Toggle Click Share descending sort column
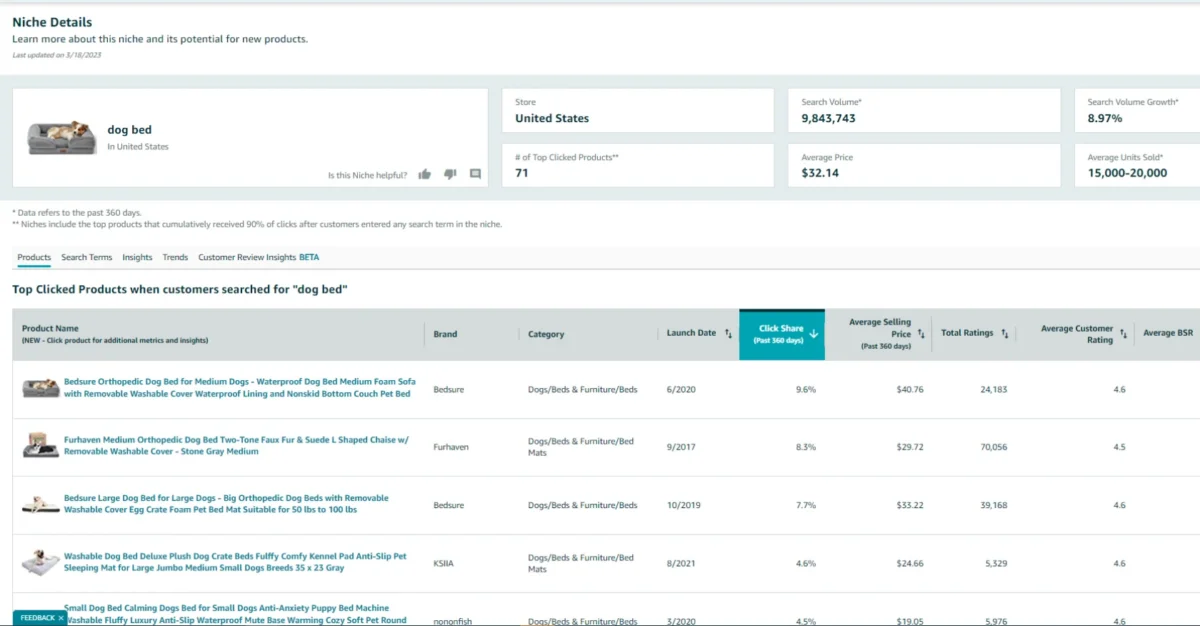This screenshot has width=1200, height=626. coord(782,334)
